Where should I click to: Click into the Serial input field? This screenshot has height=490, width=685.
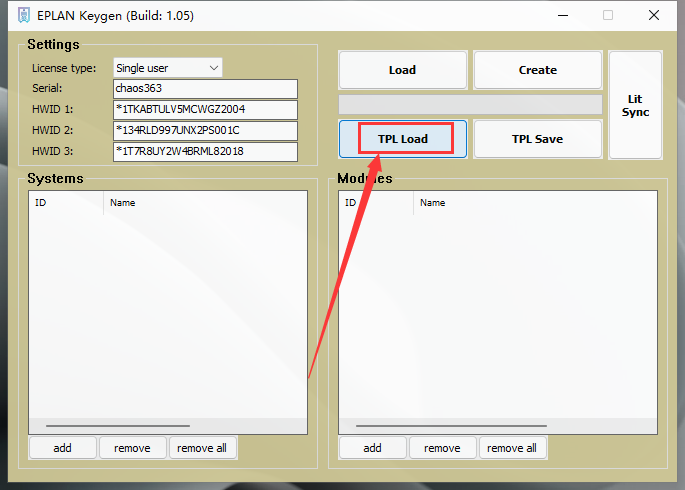pyautogui.click(x=205, y=89)
